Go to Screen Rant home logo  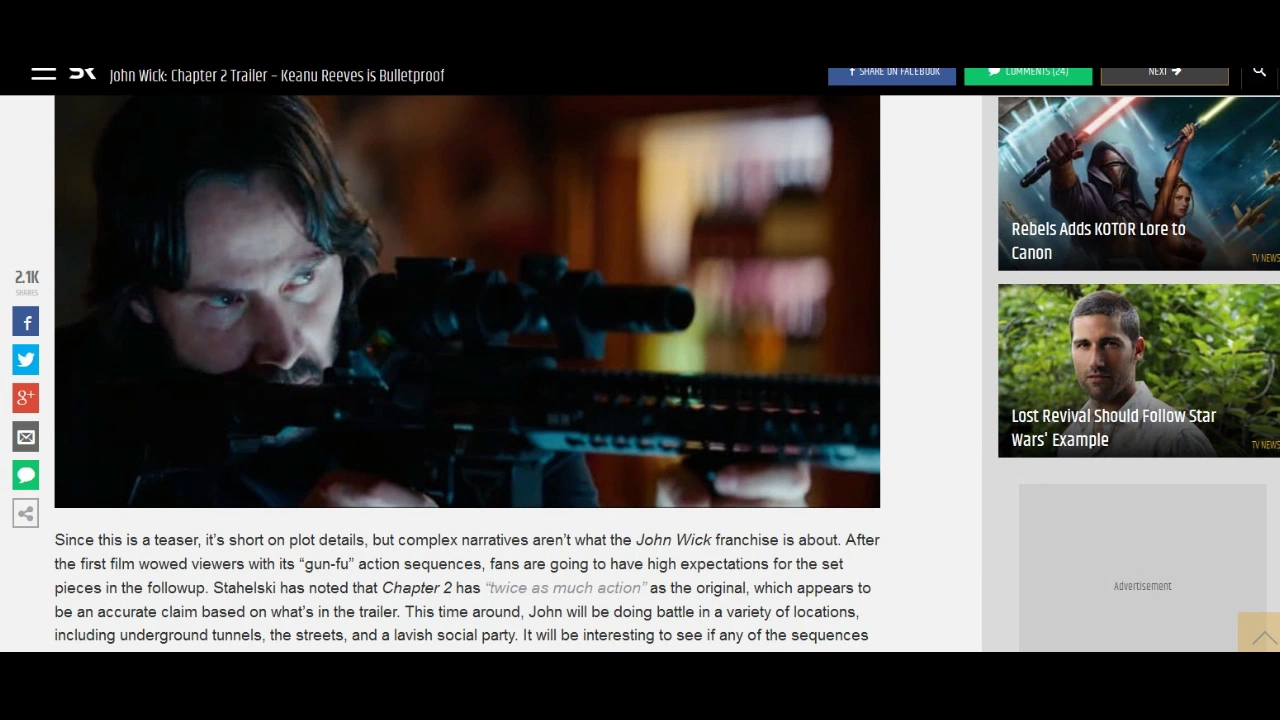coord(82,74)
